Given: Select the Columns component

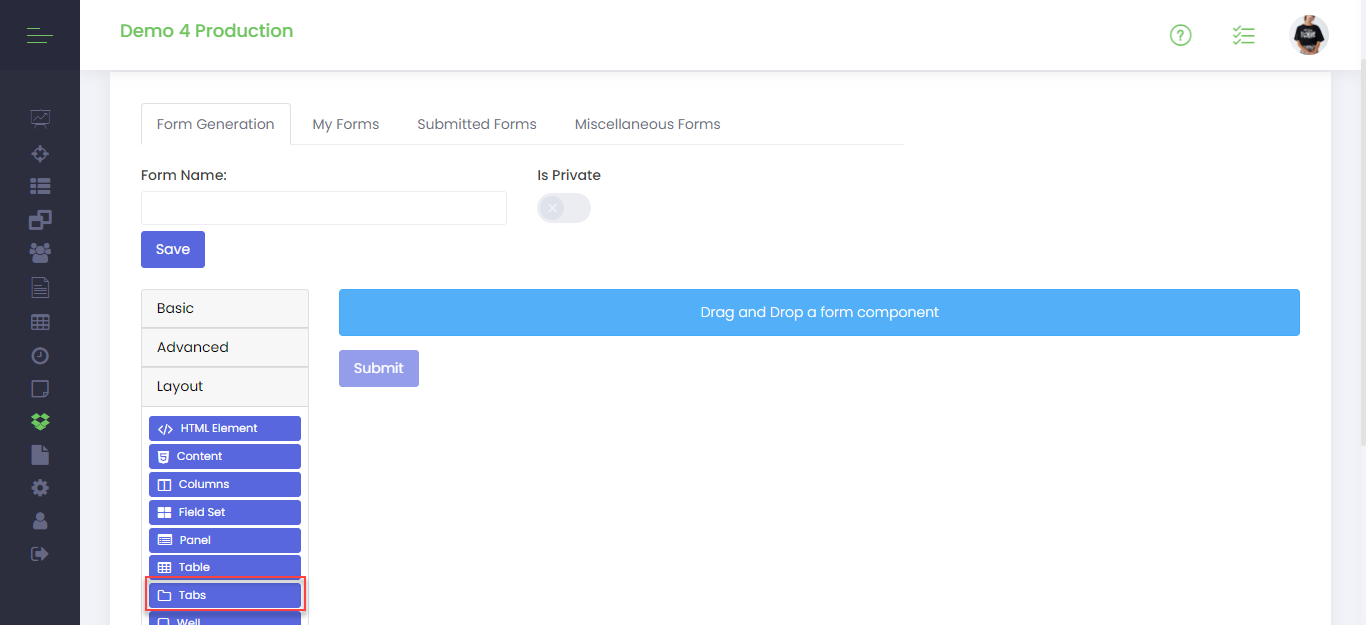Looking at the screenshot, I should pyautogui.click(x=225, y=484).
